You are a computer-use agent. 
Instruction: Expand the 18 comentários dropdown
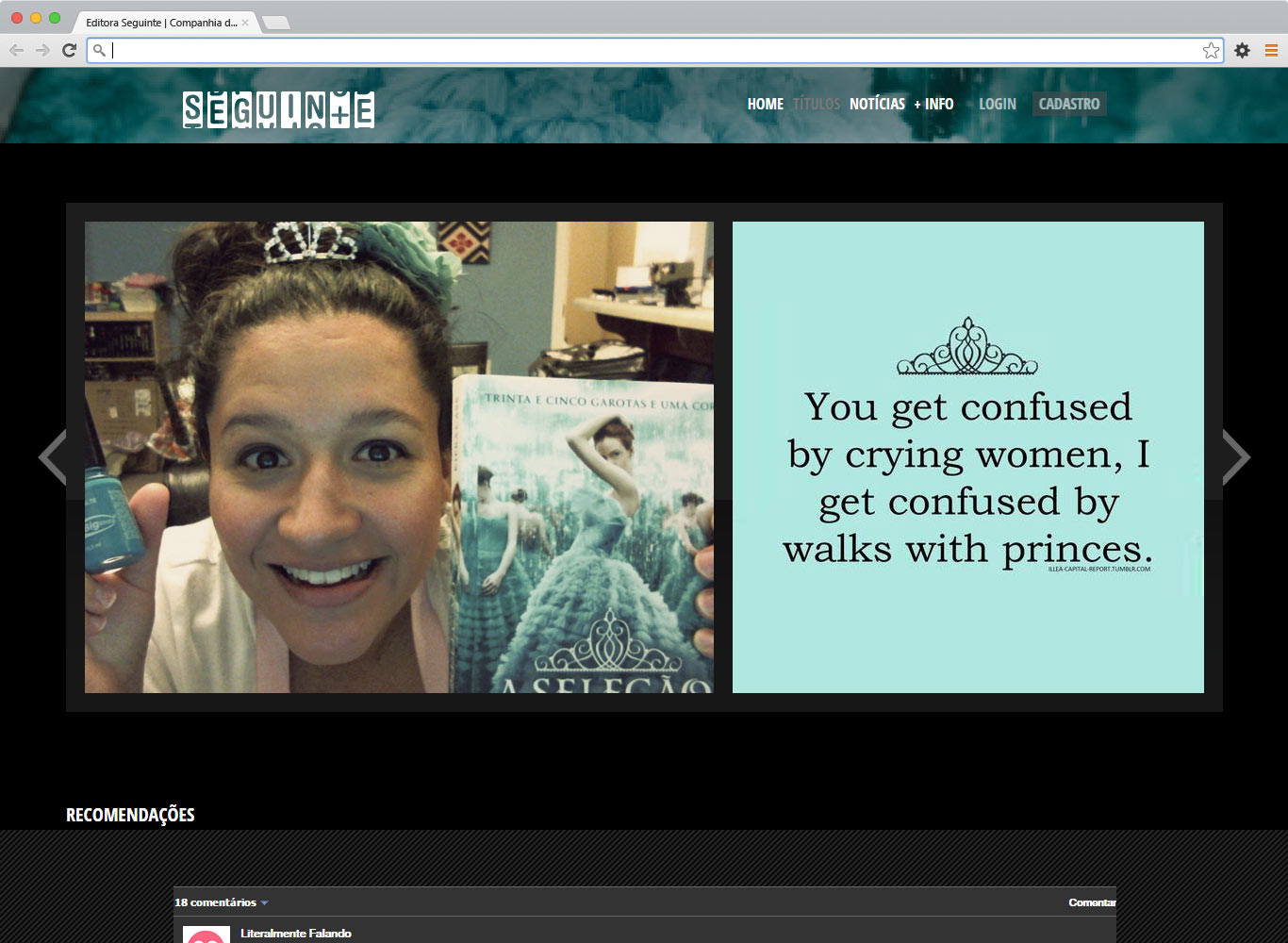(x=221, y=902)
